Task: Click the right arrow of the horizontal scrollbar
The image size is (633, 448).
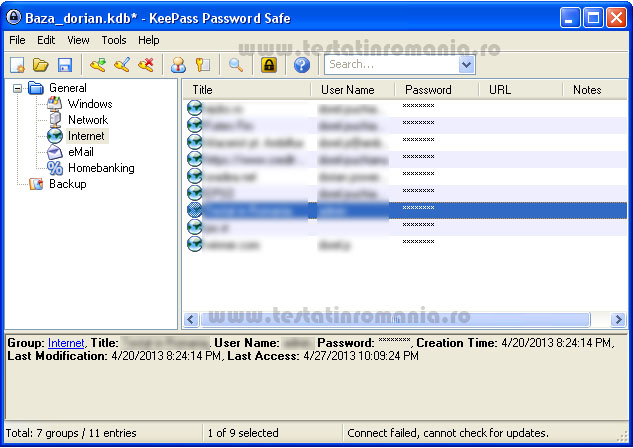Action: tap(618, 320)
